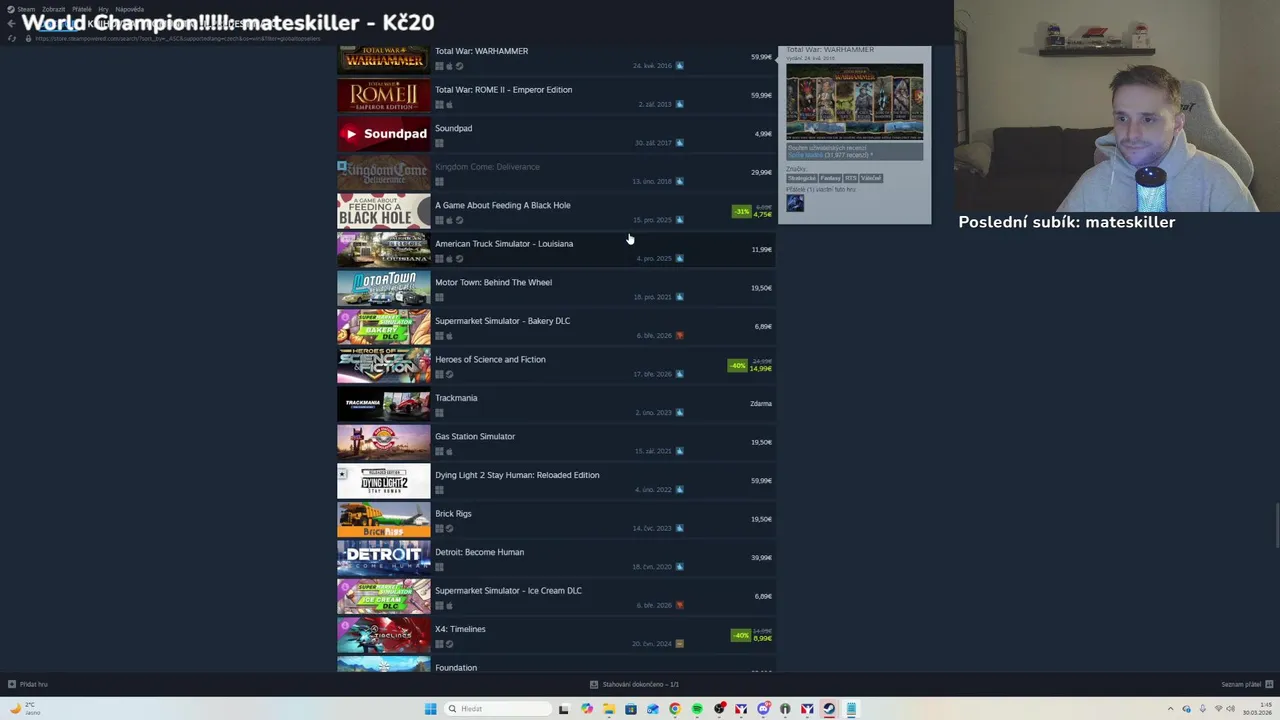The width and height of the screenshot is (1280, 720).
Task: Click the -31% discount badge for Black Hole
Action: 741,211
